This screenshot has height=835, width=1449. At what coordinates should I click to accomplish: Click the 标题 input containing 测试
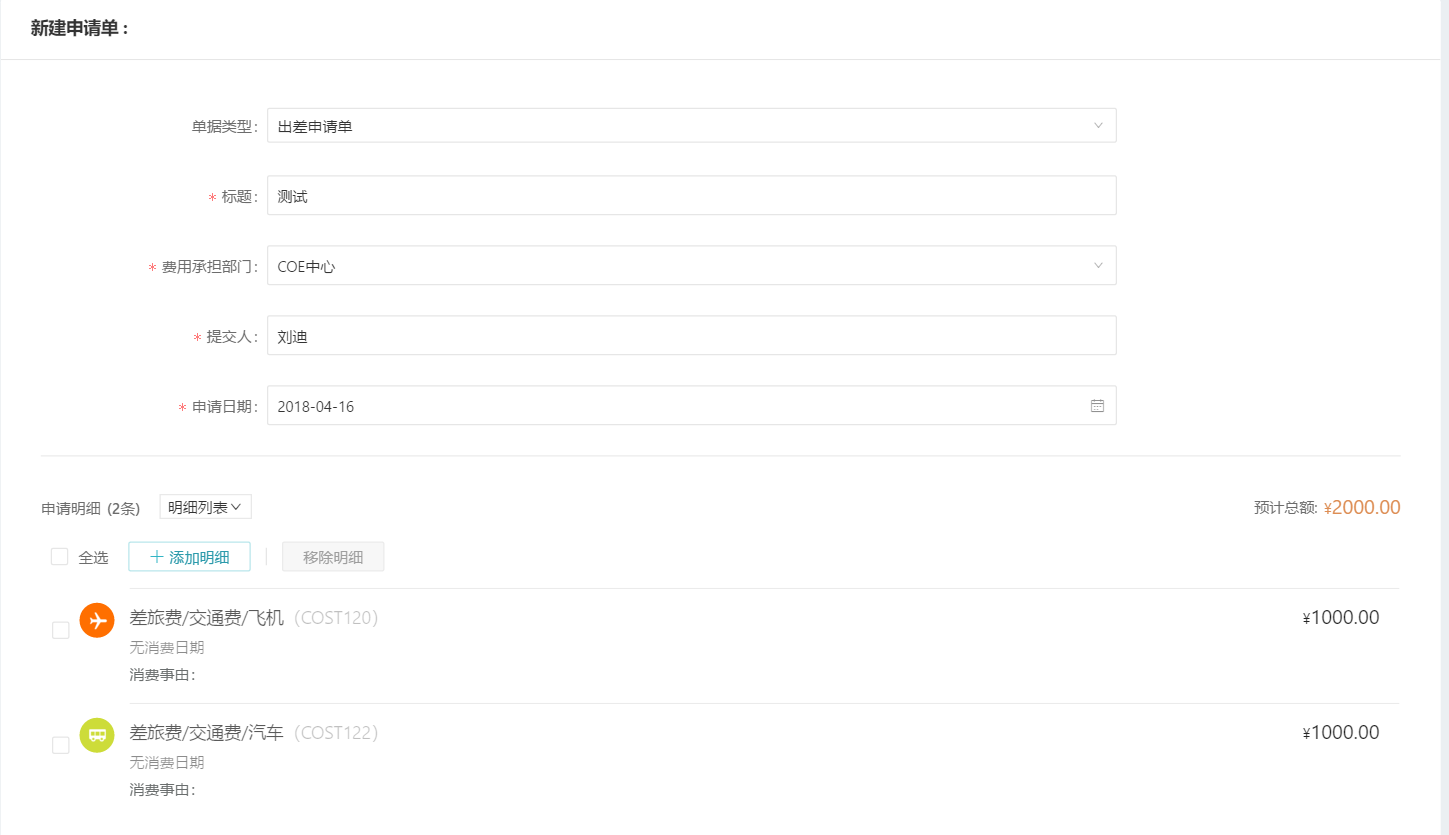691,196
